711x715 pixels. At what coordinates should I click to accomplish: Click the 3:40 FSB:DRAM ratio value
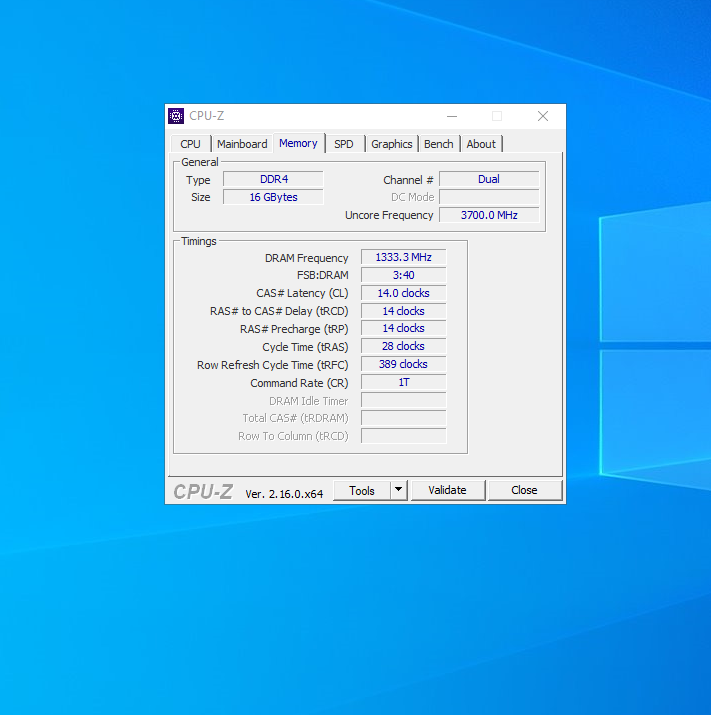coord(404,275)
